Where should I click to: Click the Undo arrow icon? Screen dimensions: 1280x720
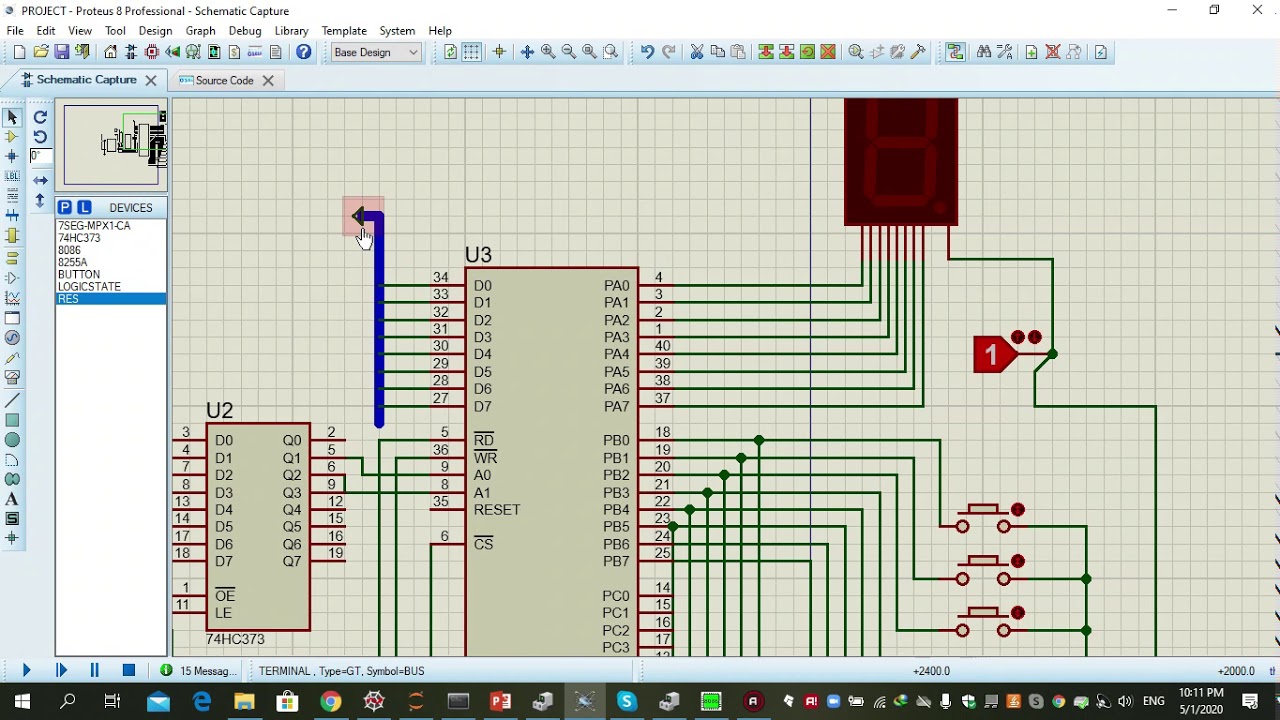pyautogui.click(x=647, y=52)
